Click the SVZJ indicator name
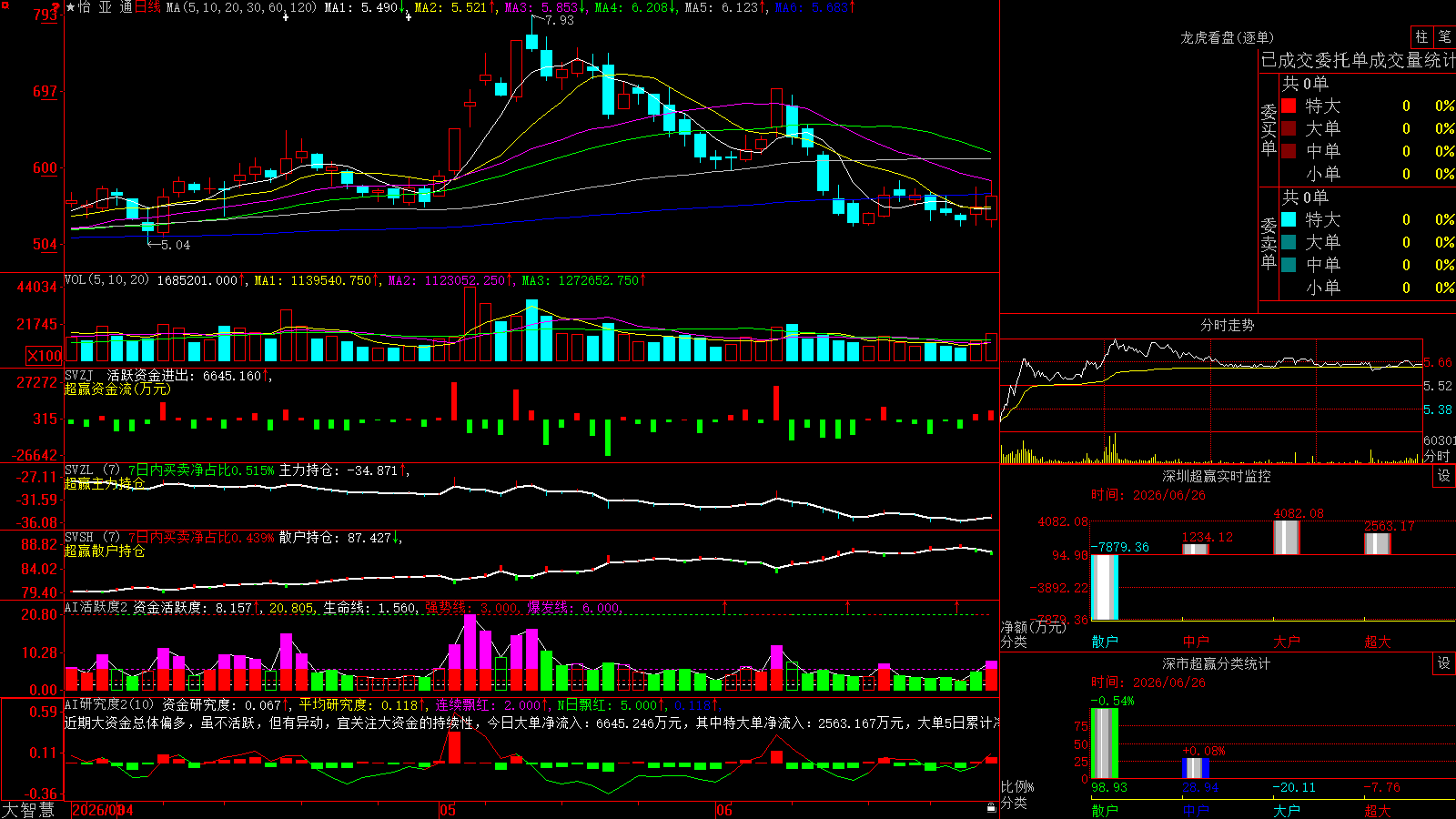The height and width of the screenshot is (819, 1456). [79, 375]
